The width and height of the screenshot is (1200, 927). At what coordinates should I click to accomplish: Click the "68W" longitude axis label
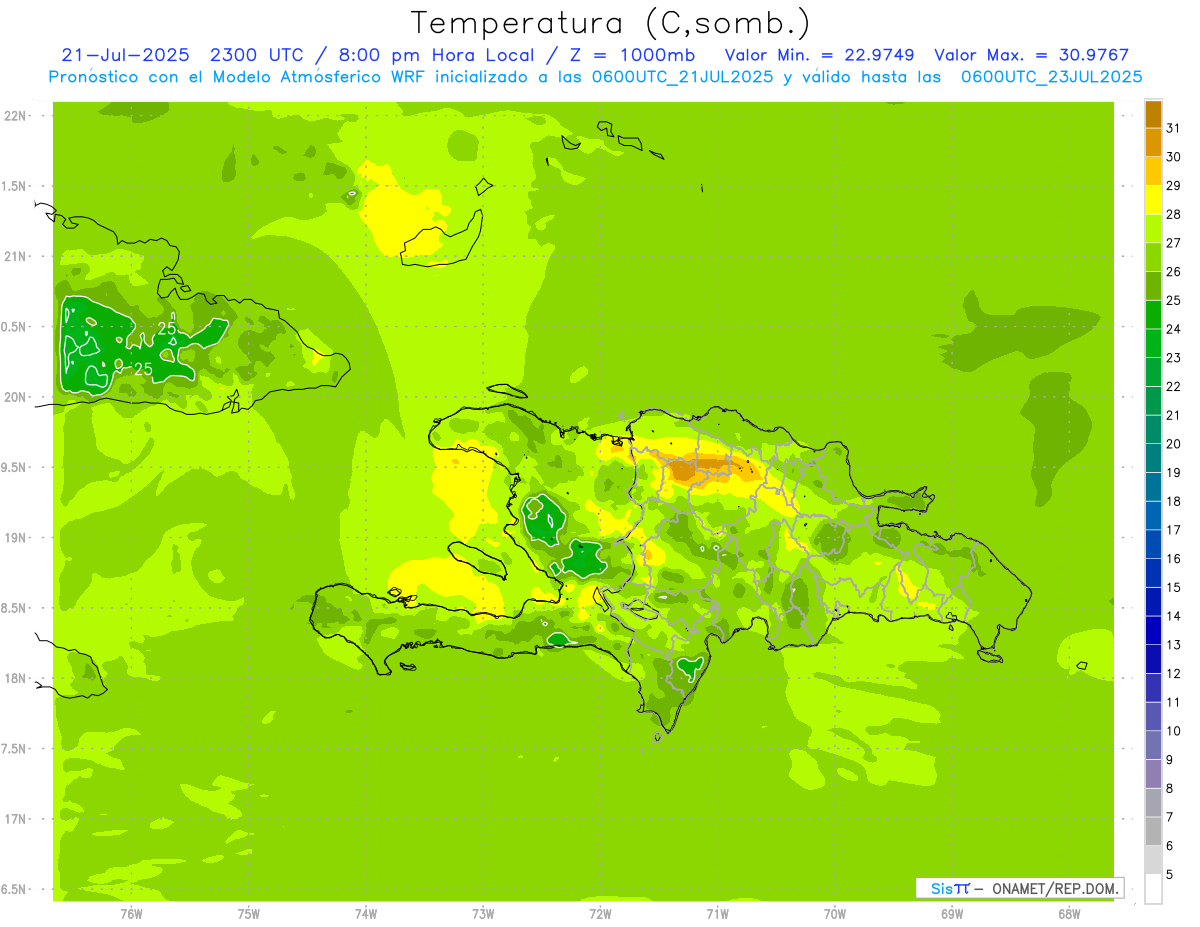[x=1069, y=914]
